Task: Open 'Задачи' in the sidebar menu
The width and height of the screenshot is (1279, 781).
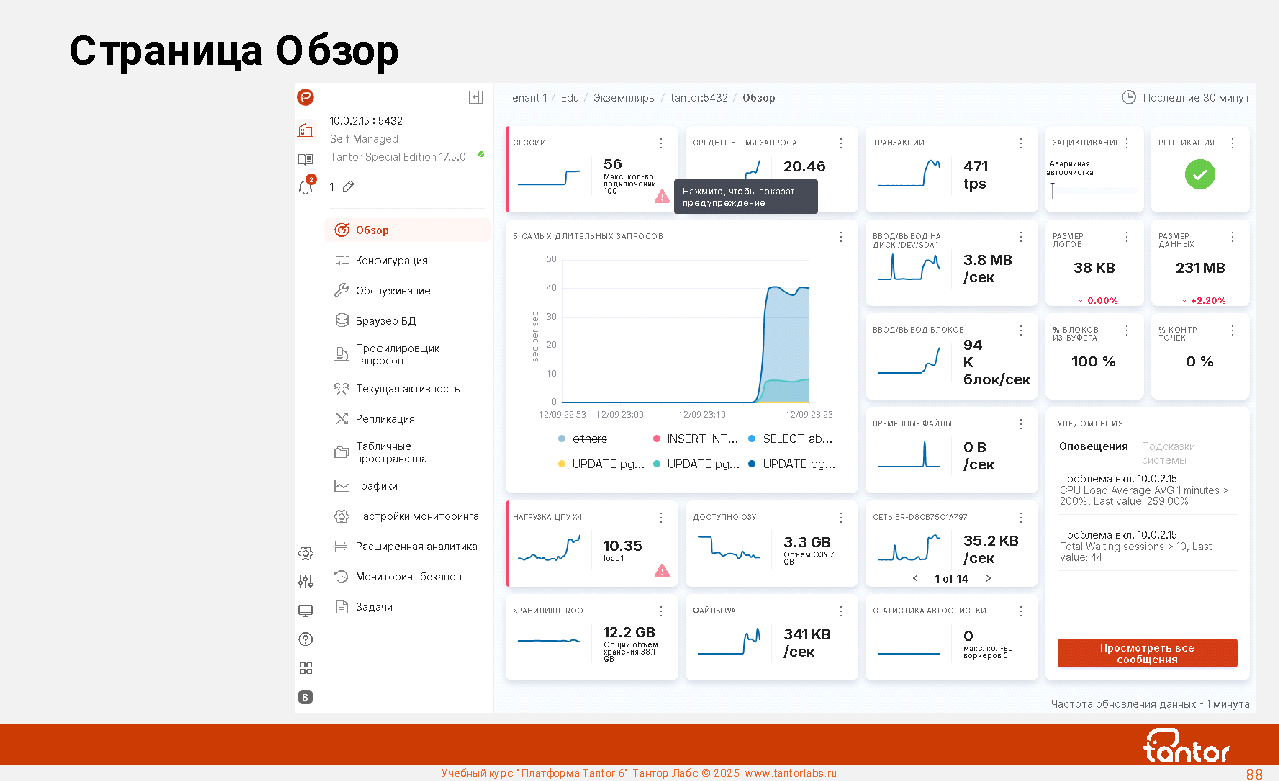Action: (374, 607)
